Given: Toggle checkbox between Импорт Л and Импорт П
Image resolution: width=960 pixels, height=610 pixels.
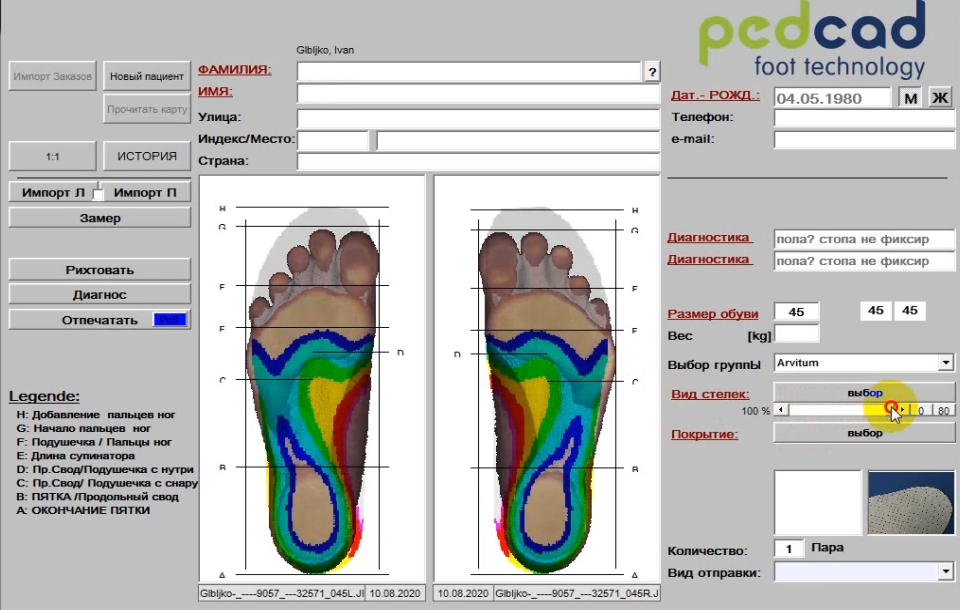Looking at the screenshot, I should [98, 193].
